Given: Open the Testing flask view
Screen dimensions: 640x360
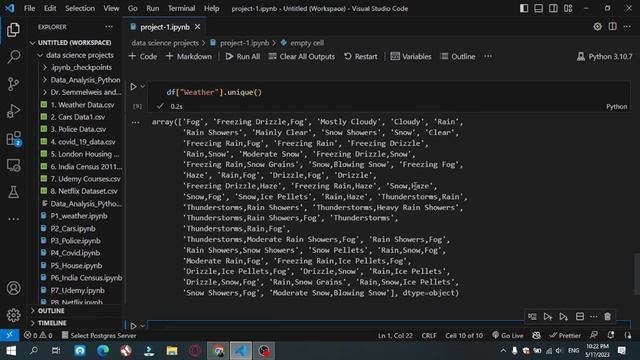Looking at the screenshot, I should point(13,192).
